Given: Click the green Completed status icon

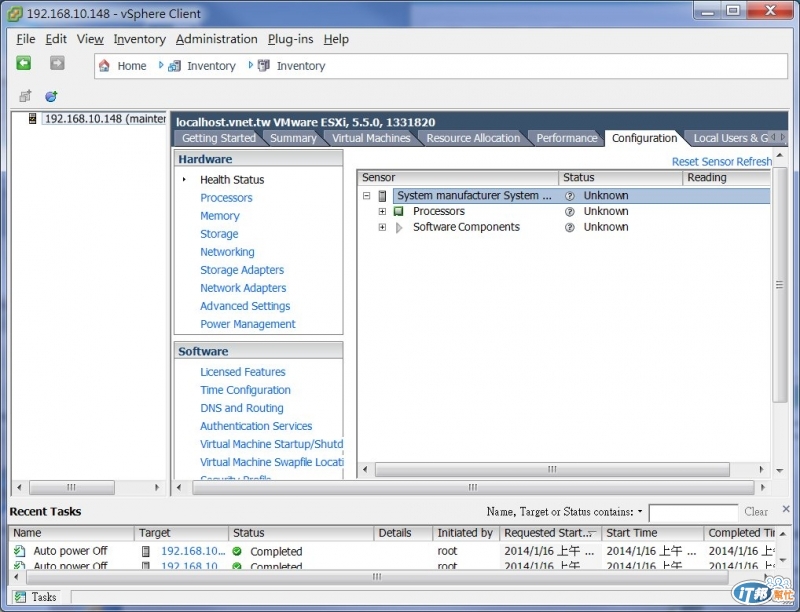Looking at the screenshot, I should 237,551.
